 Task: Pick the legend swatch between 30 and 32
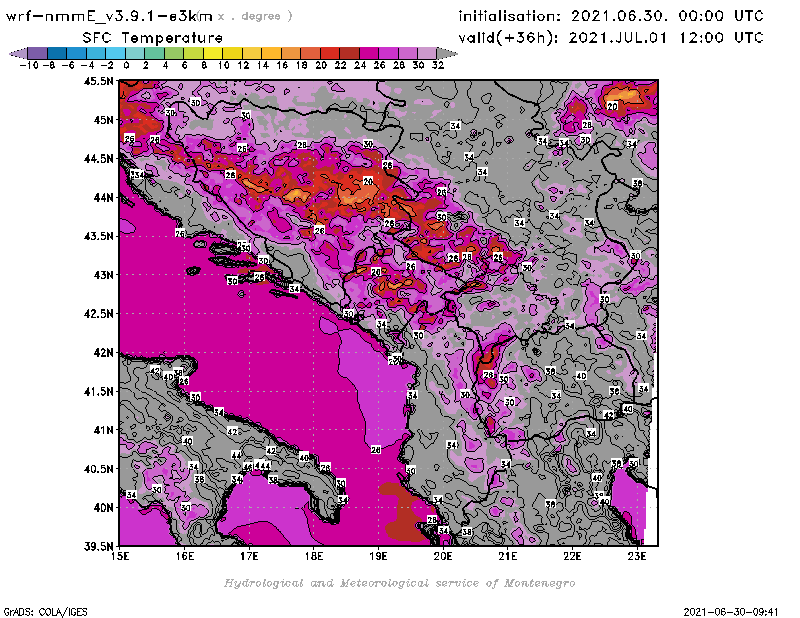(x=427, y=53)
